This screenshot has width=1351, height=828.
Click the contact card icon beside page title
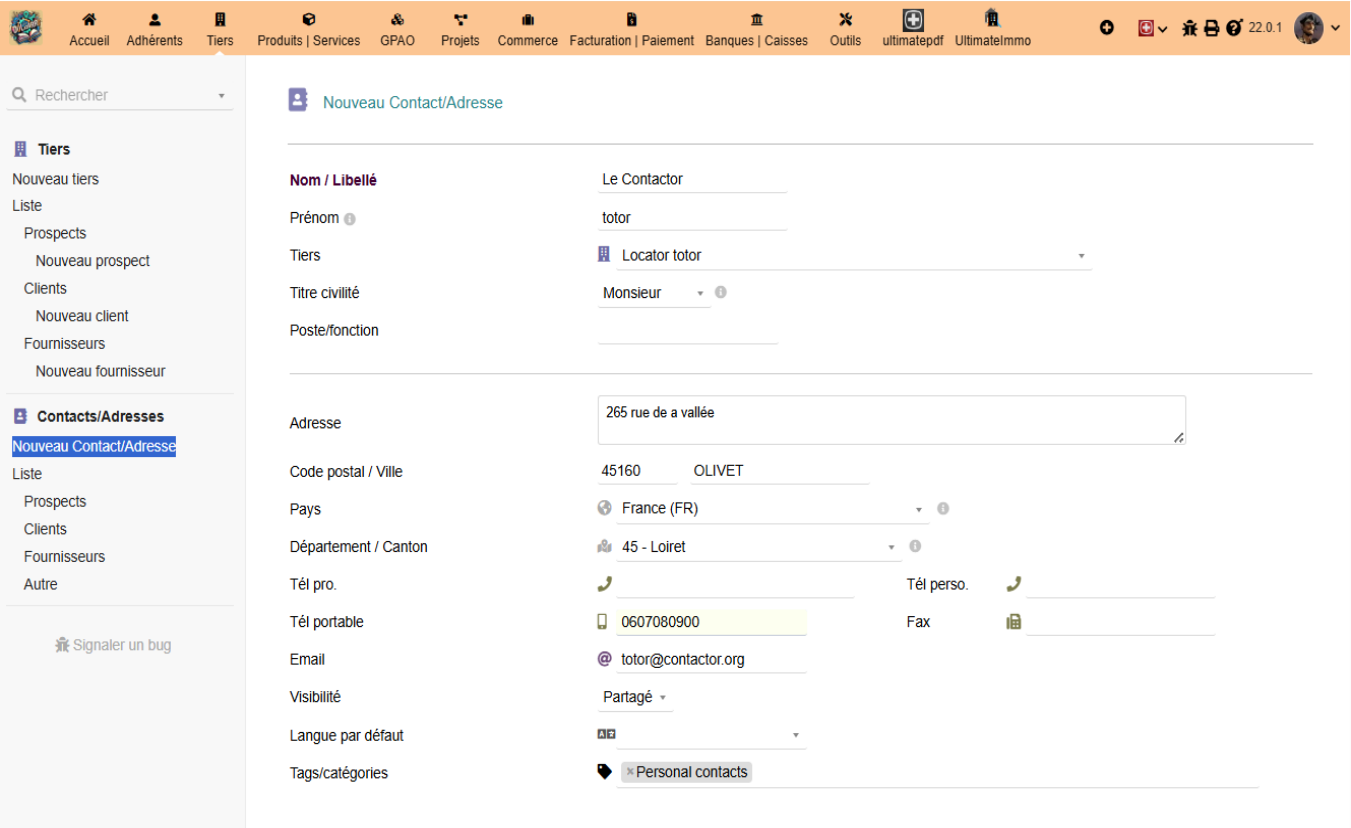click(x=298, y=99)
